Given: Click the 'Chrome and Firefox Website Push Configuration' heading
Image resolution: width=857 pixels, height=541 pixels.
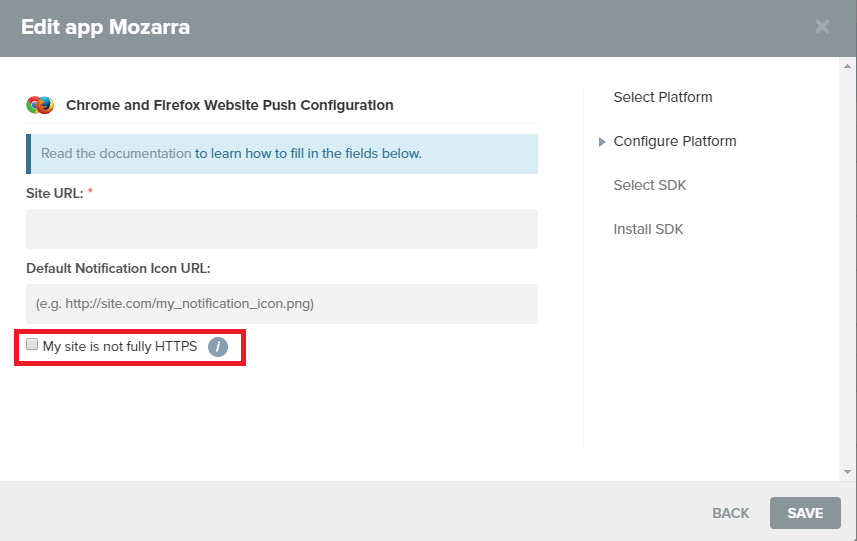Looking at the screenshot, I should [x=230, y=105].
